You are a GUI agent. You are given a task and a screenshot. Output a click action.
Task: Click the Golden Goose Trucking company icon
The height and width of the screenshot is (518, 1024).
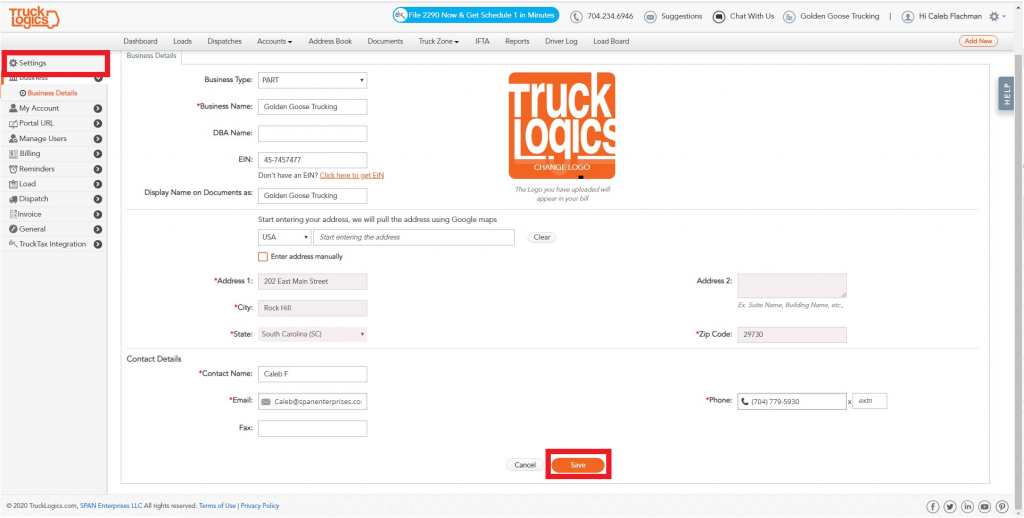click(789, 16)
